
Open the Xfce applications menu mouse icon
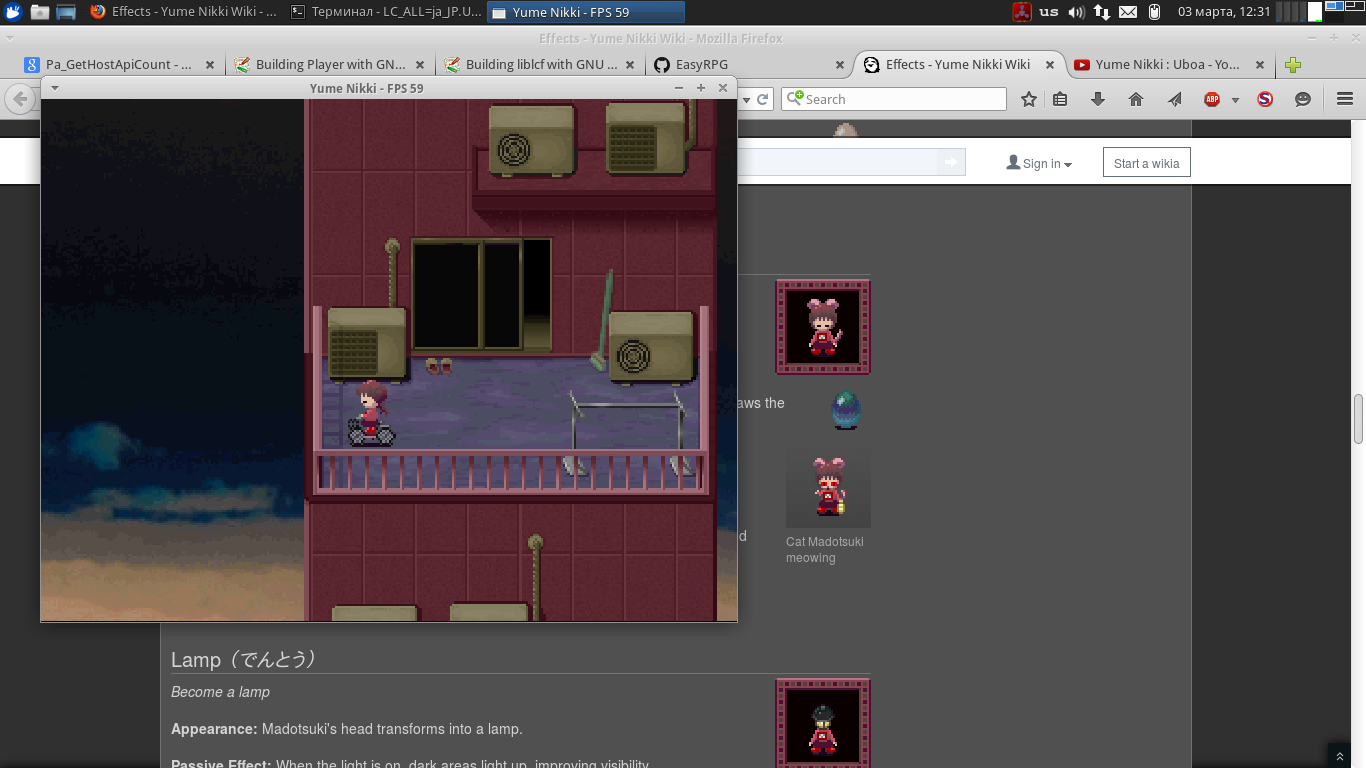pos(13,12)
